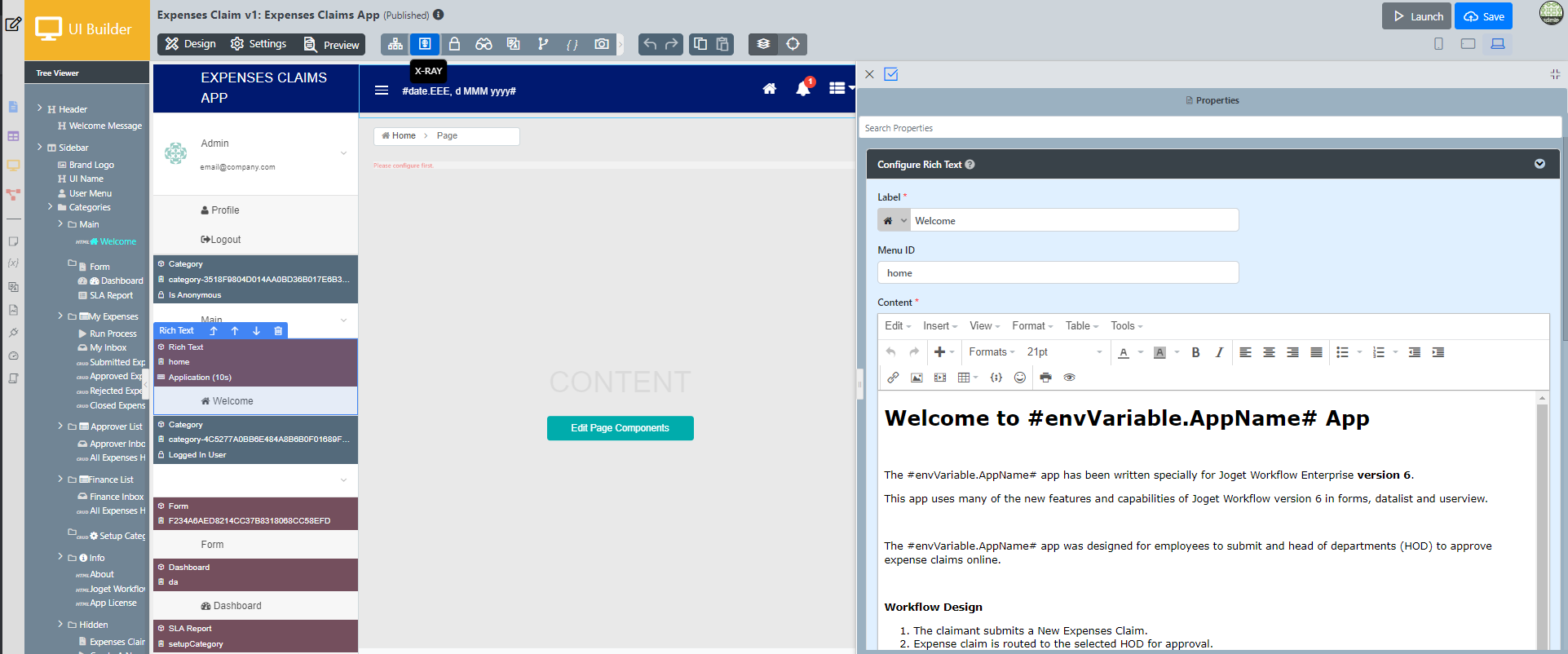Pick the background highlight color swatch
Image resolution: width=1568 pixels, height=654 pixels.
tap(1159, 352)
